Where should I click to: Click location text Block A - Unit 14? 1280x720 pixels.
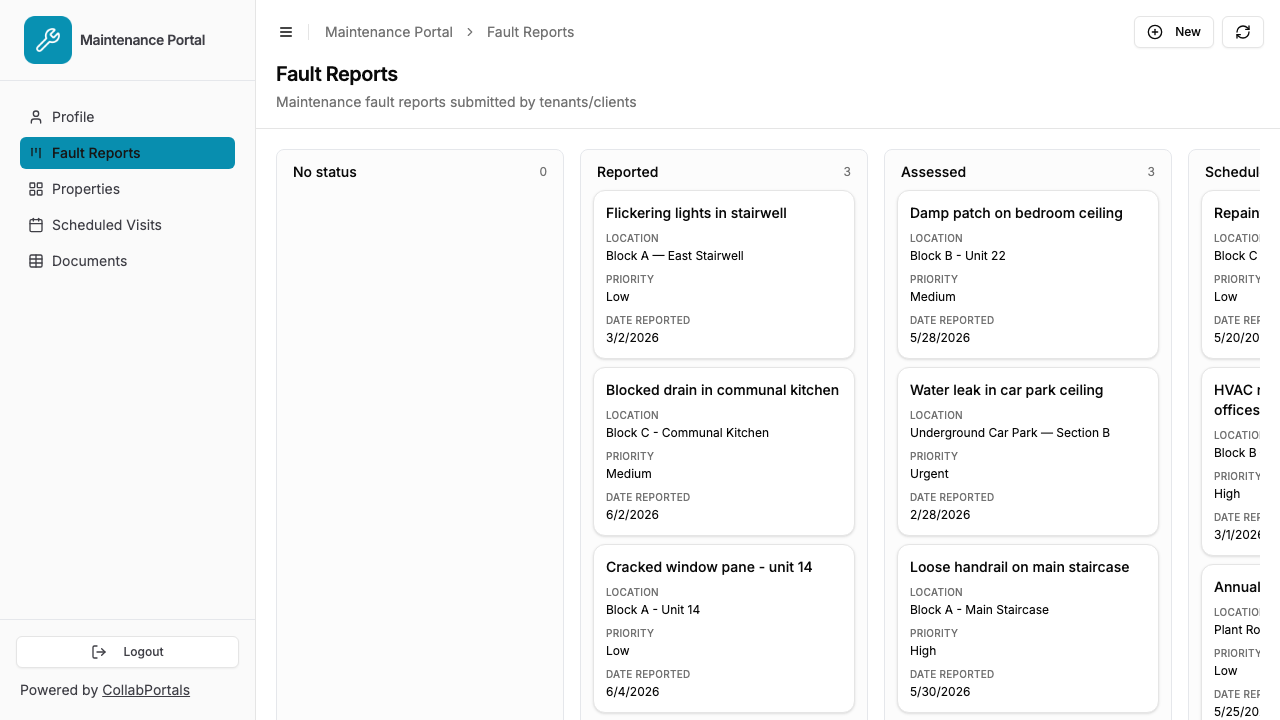tap(653, 610)
